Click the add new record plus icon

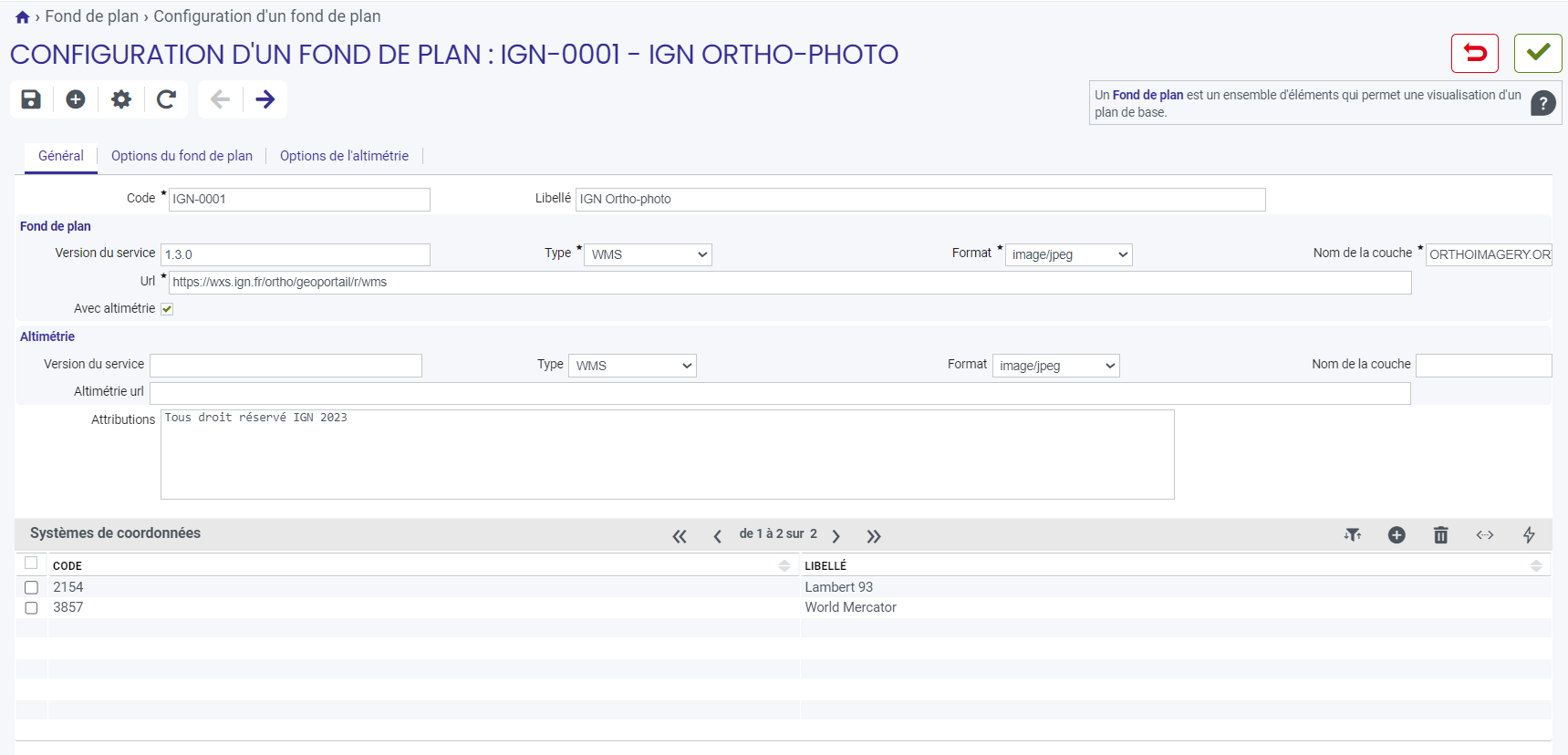click(x=76, y=99)
